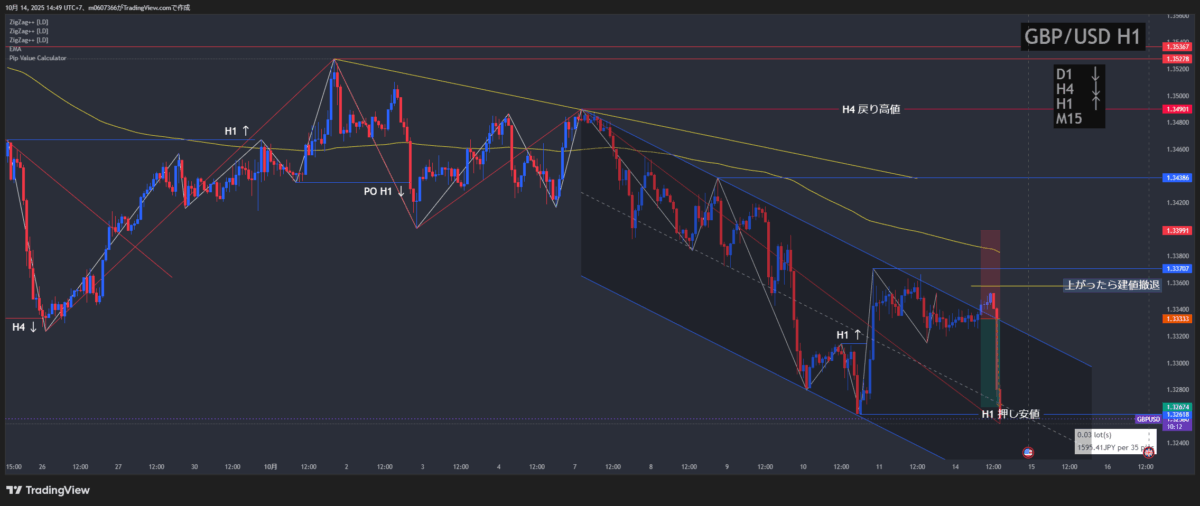Click the purple GBPUSD symbol tag
1200x506 pixels.
tap(1148, 418)
